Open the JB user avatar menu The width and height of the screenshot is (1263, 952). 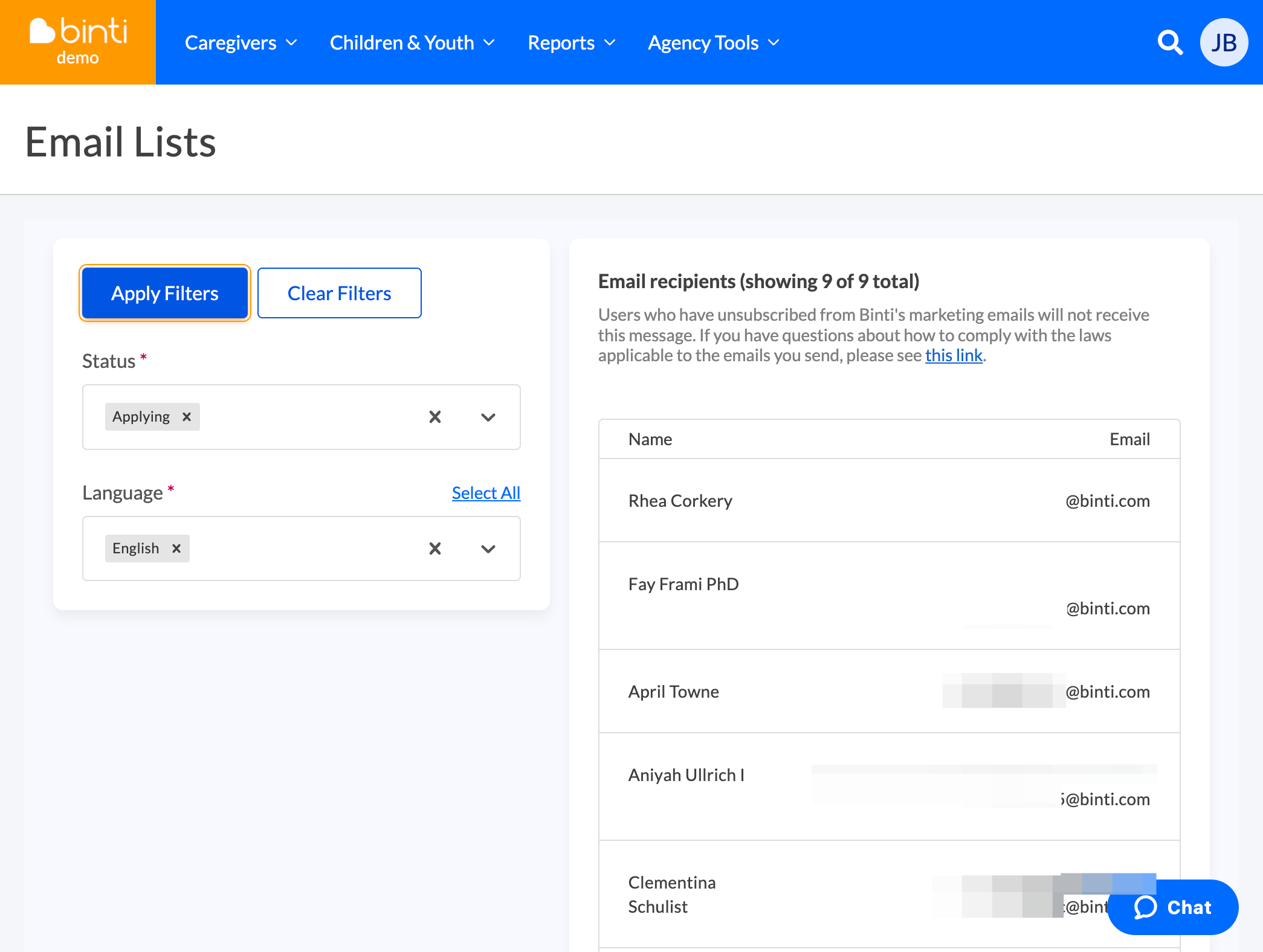tap(1224, 43)
